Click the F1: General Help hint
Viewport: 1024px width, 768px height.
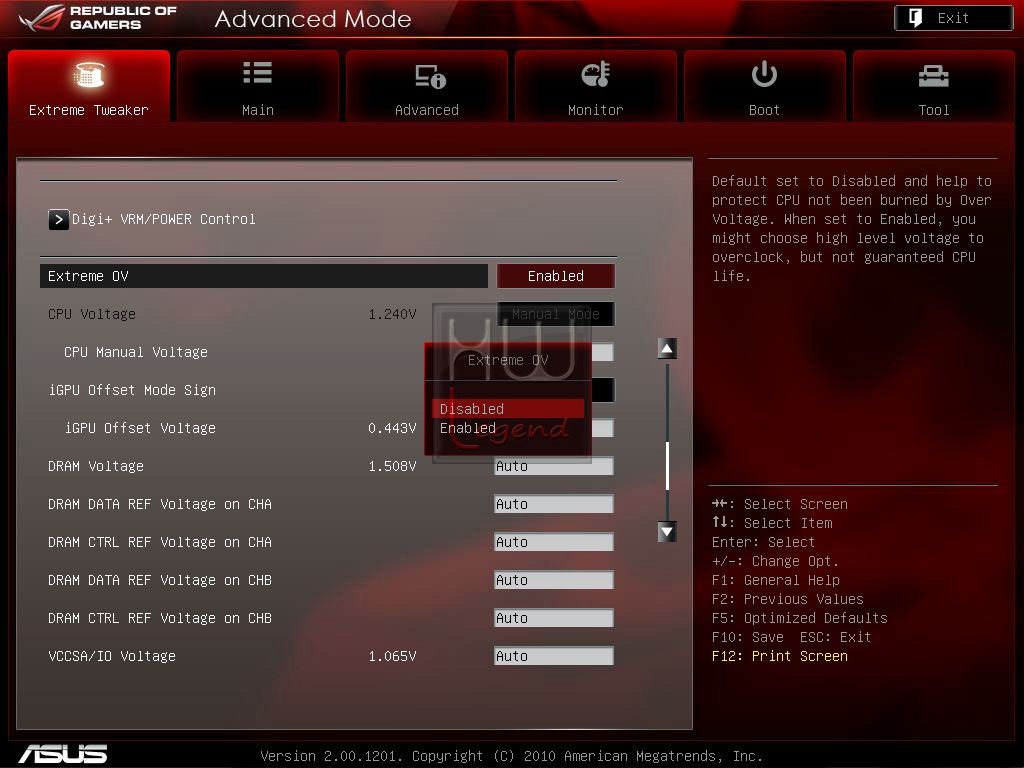pos(776,580)
